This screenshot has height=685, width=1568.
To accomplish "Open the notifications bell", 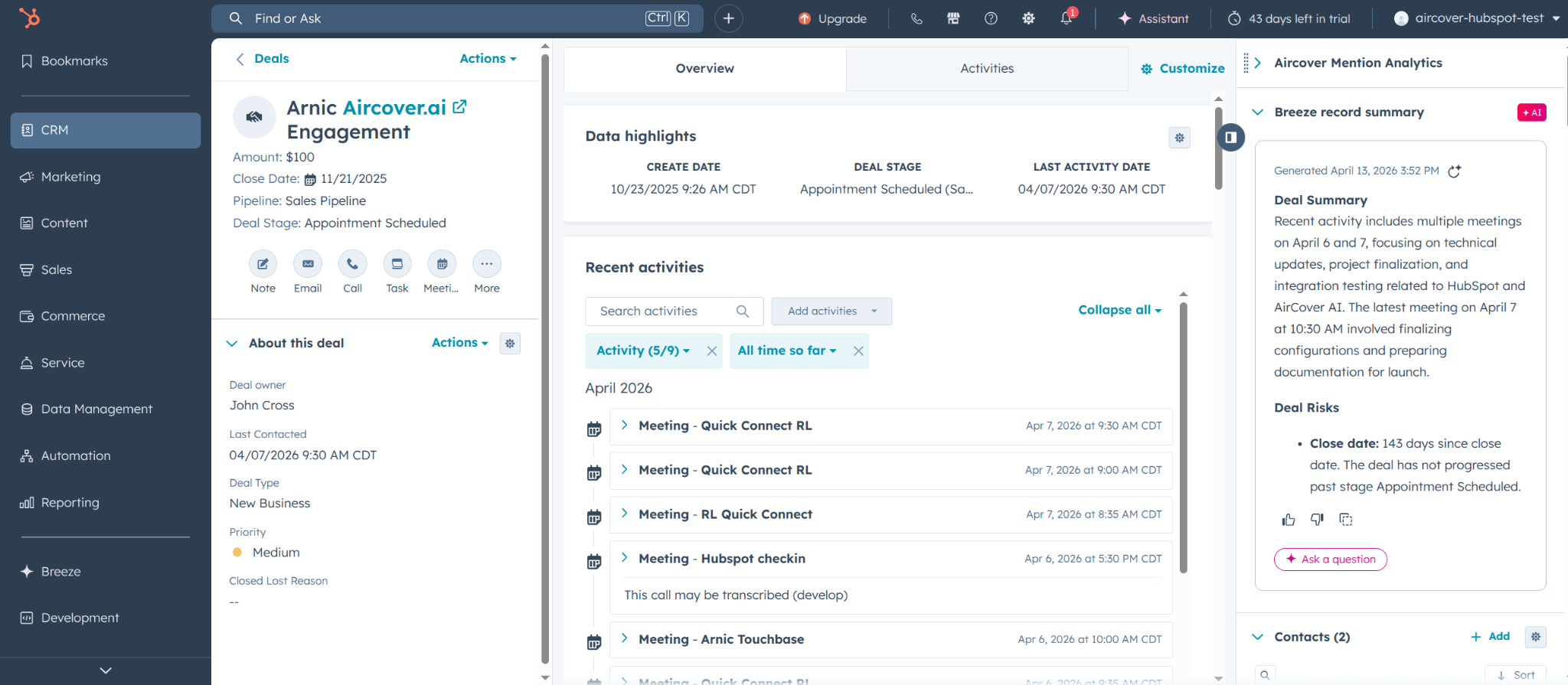I will (1067, 17).
